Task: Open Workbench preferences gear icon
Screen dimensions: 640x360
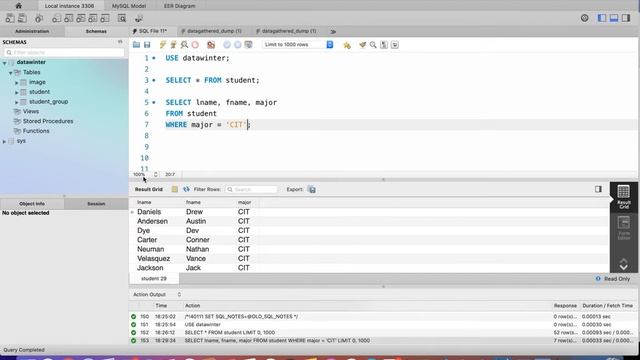Action: 584,18
